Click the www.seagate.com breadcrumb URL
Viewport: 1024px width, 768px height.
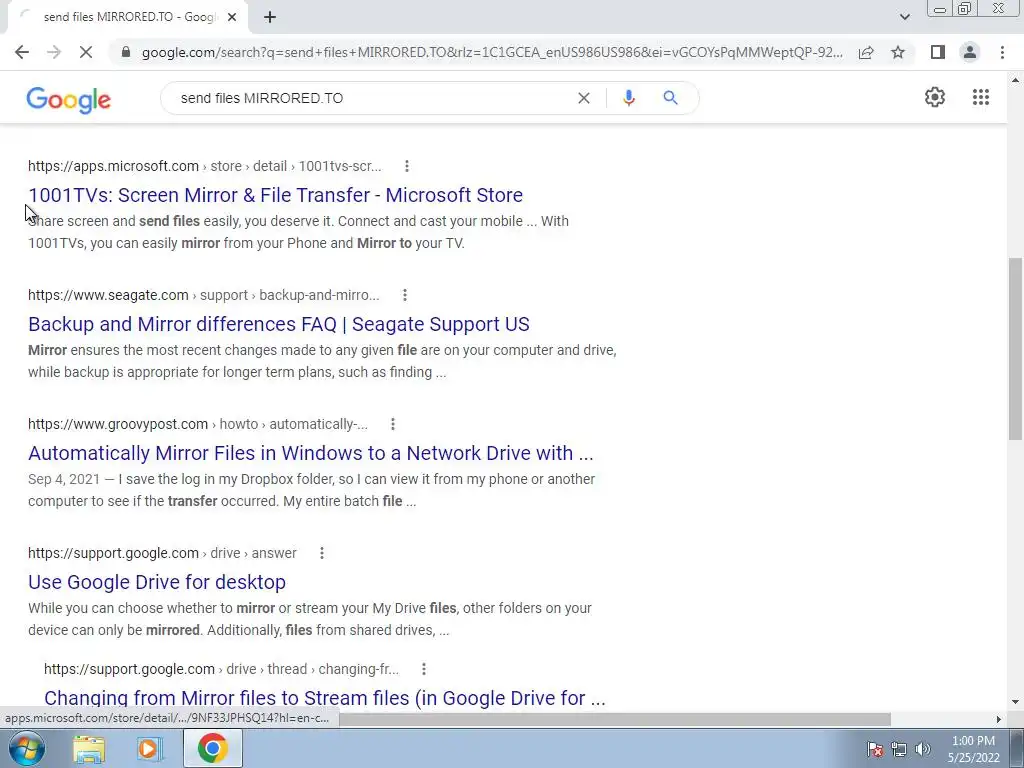[204, 295]
